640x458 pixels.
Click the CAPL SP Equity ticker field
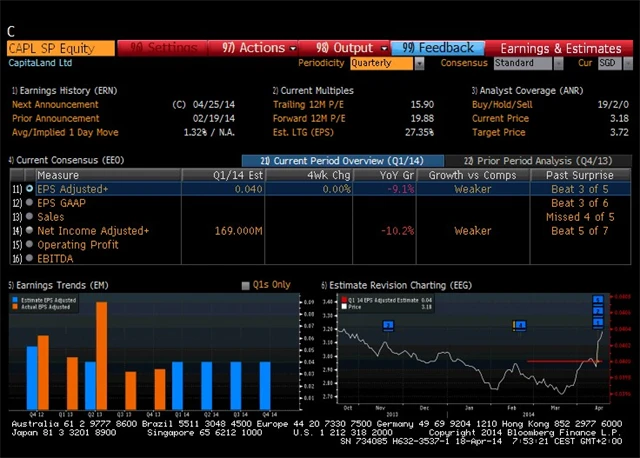61,48
